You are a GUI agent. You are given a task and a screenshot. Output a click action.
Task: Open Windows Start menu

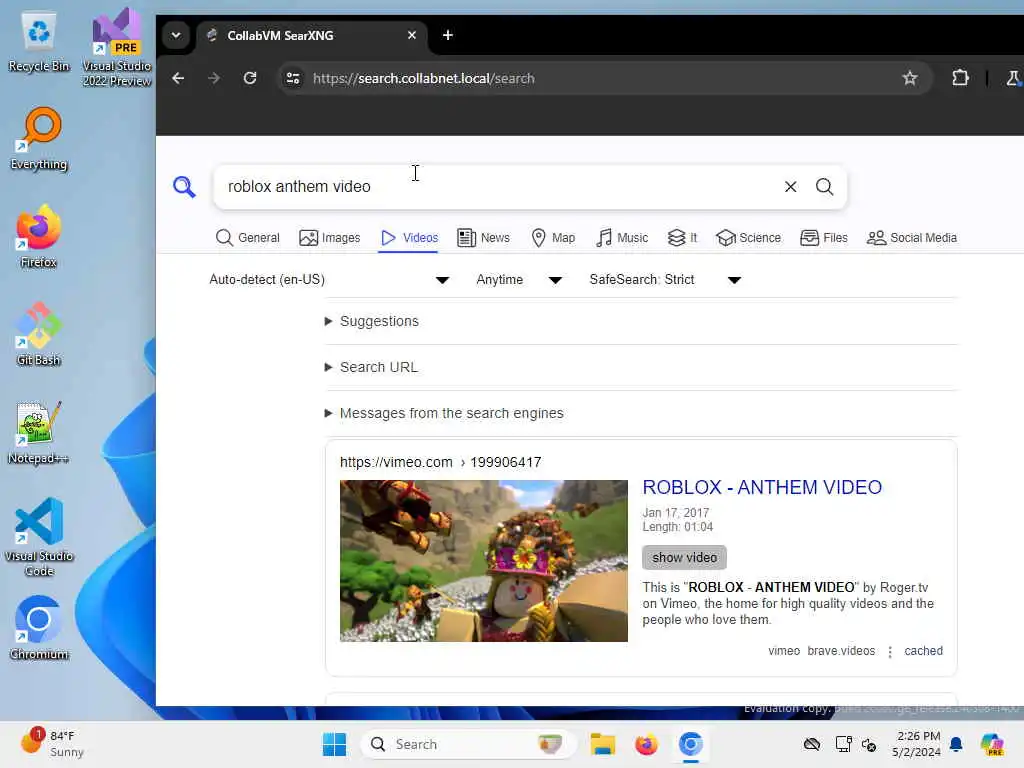[x=334, y=744]
